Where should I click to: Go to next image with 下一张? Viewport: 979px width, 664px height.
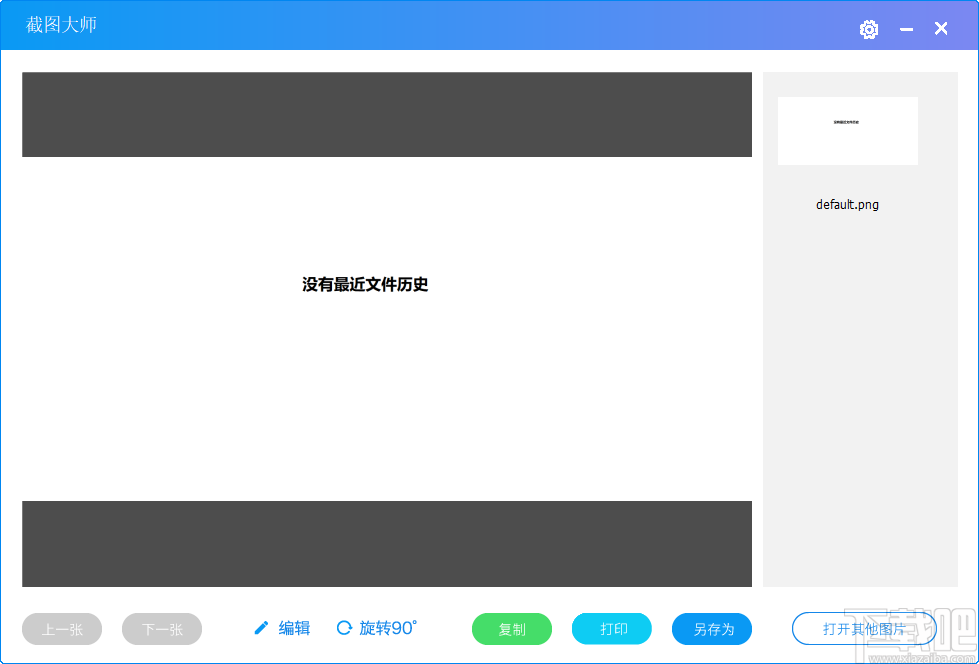coord(161,629)
